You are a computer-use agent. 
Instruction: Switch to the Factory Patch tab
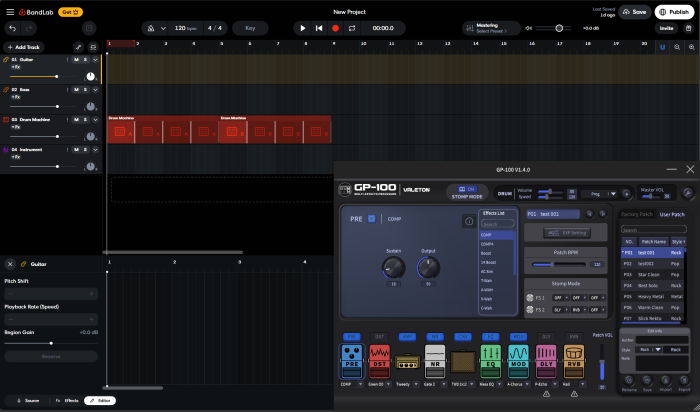pos(637,214)
